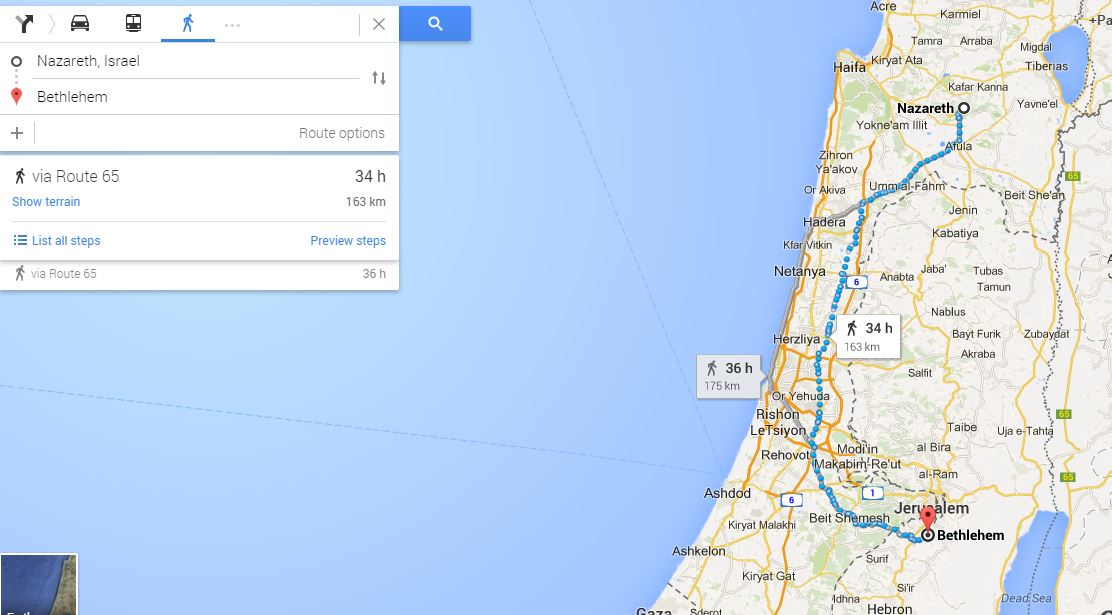This screenshot has width=1112, height=615.
Task: Swap origin and destination arrows
Action: coord(379,78)
